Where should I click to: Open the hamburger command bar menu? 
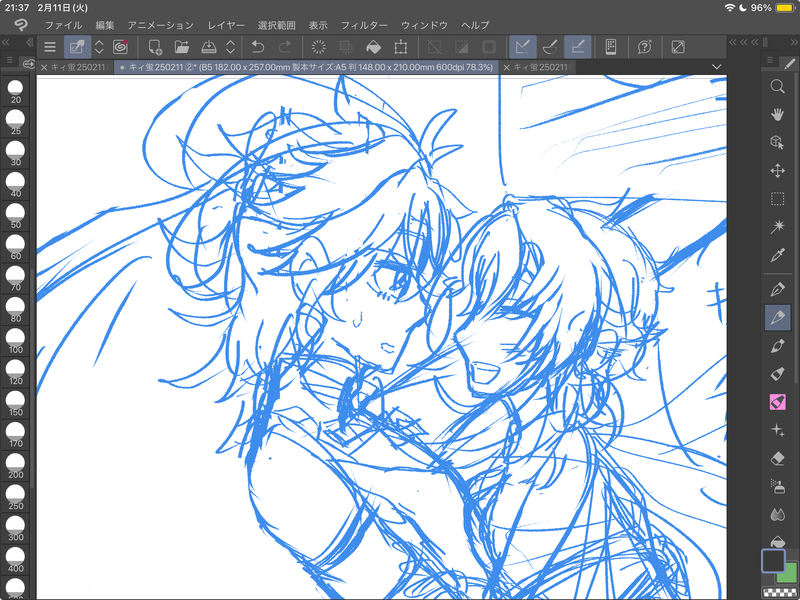[49, 47]
